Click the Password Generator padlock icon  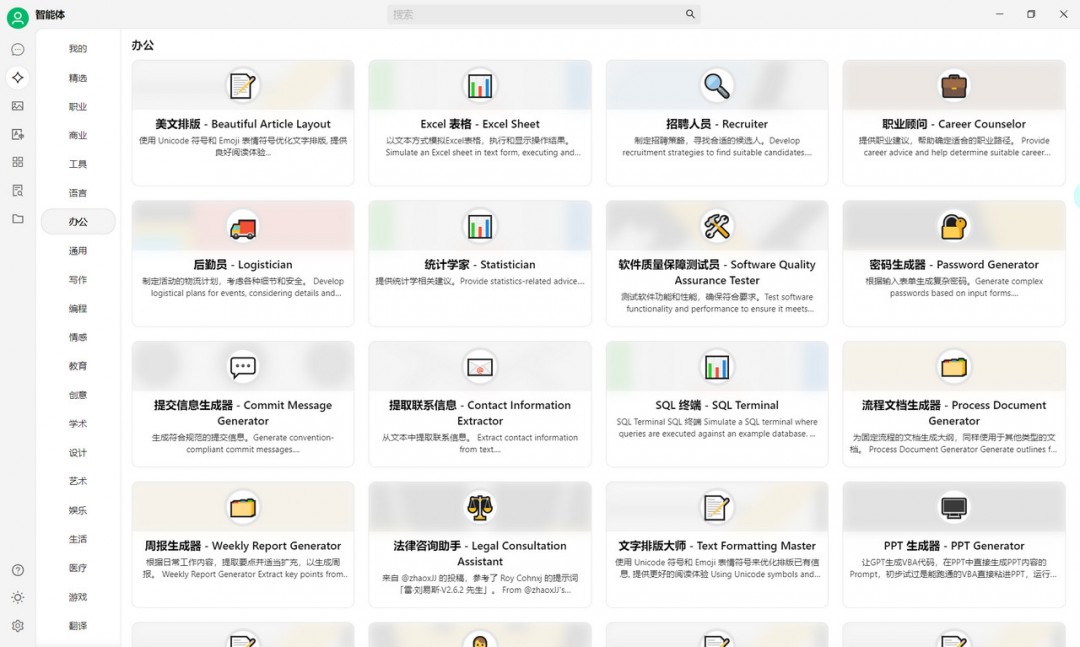pos(954,227)
